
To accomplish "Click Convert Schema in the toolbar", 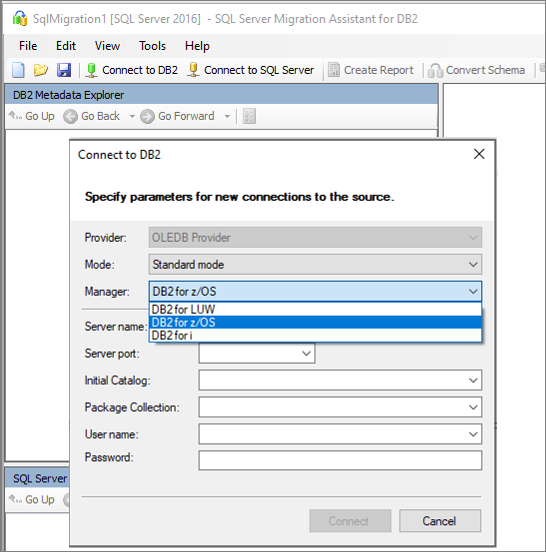I will point(476,70).
